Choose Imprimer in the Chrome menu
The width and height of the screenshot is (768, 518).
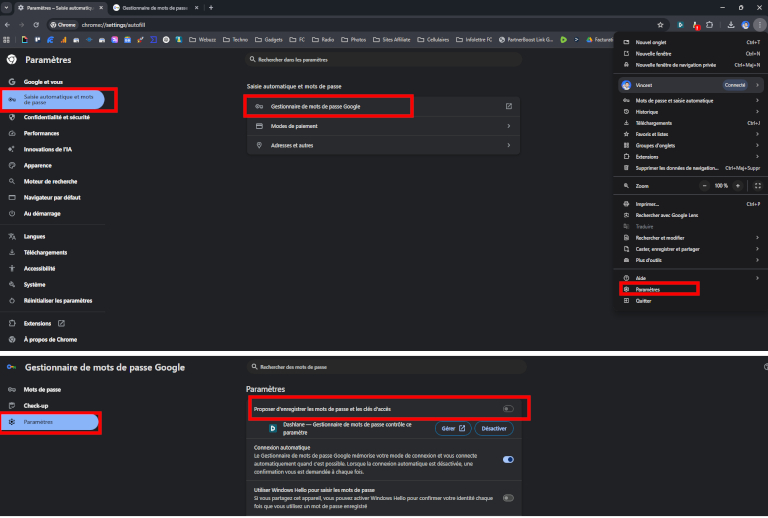(x=691, y=204)
